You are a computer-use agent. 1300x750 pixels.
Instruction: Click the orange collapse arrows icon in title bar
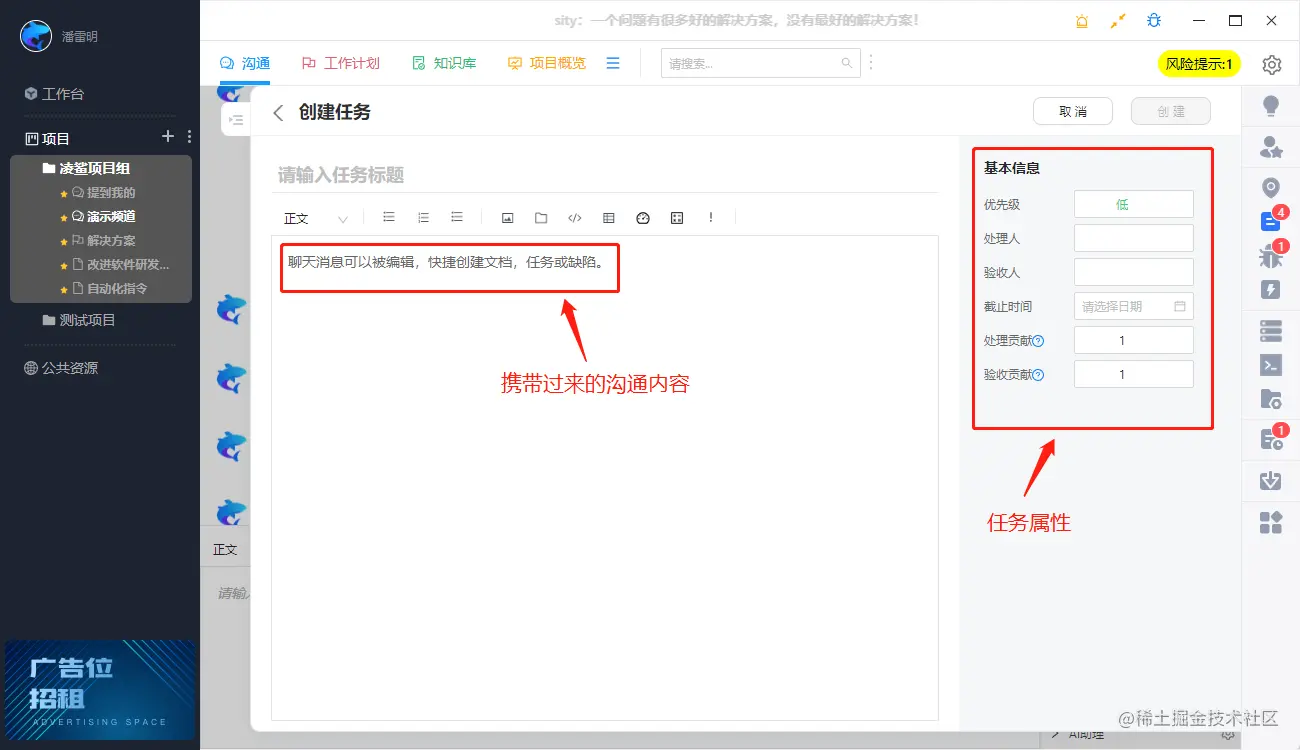pos(1118,21)
